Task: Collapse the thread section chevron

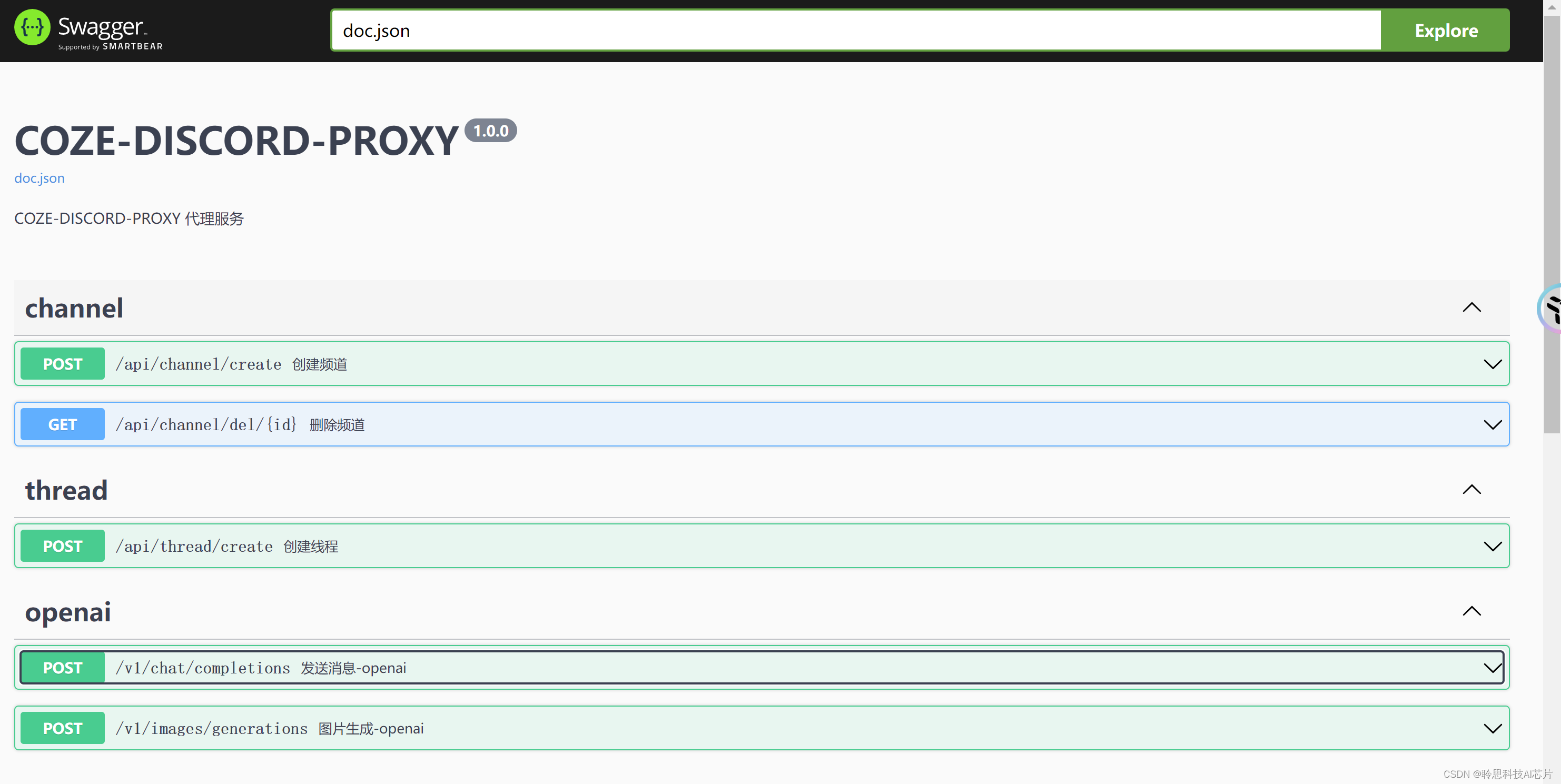Action: pyautogui.click(x=1471, y=490)
